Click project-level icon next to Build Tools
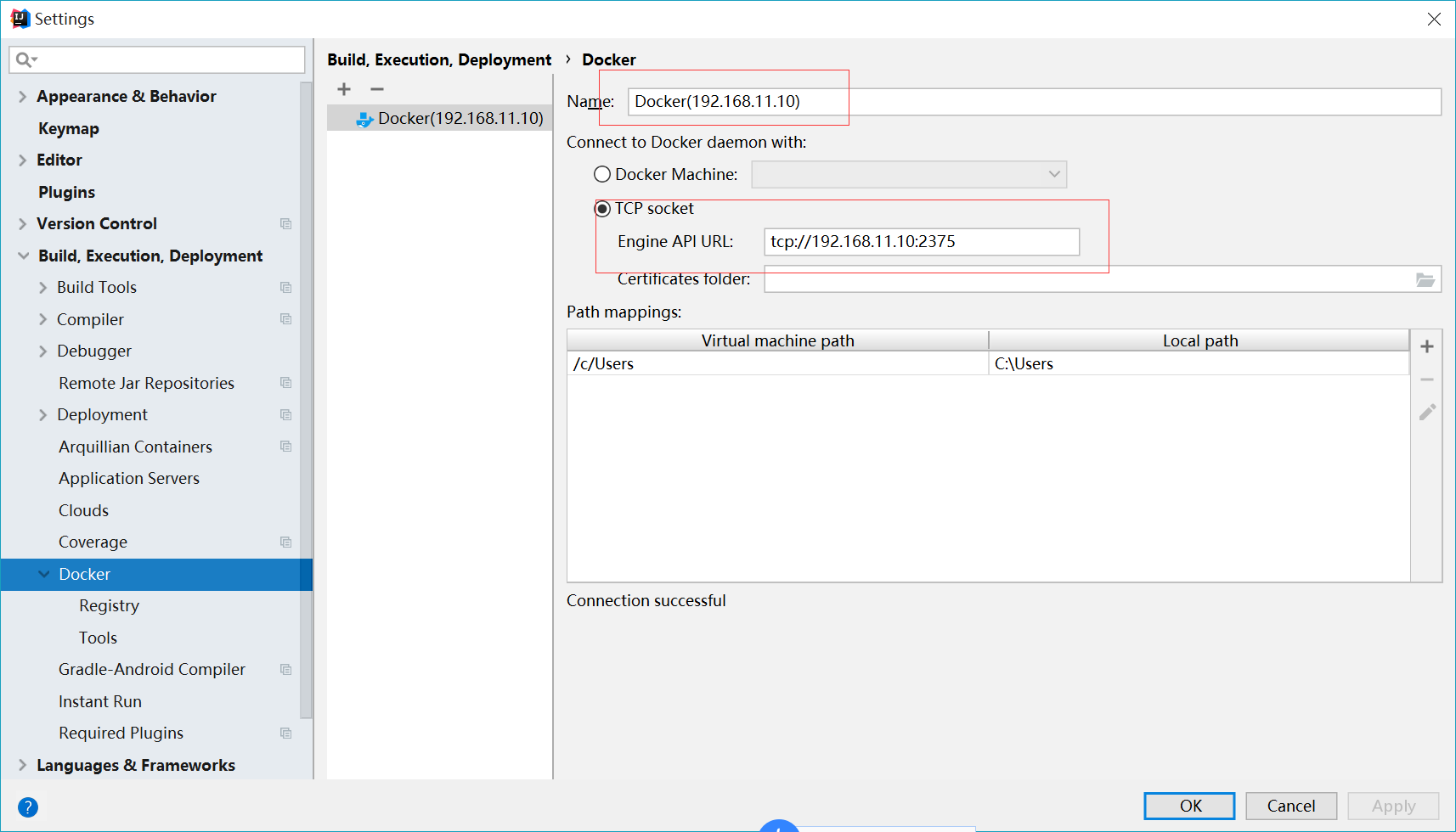 click(285, 288)
